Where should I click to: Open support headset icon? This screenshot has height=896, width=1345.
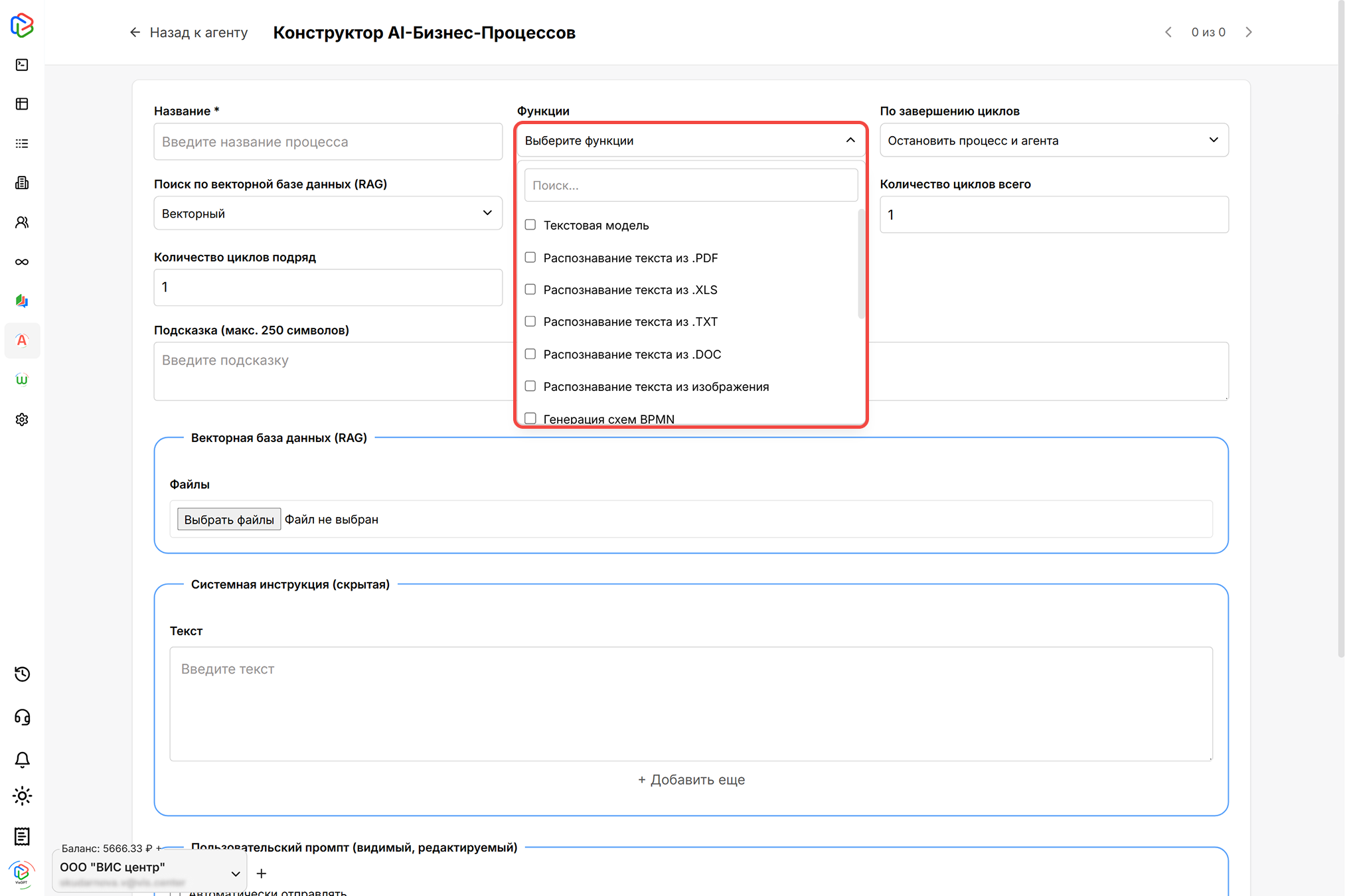(22, 717)
